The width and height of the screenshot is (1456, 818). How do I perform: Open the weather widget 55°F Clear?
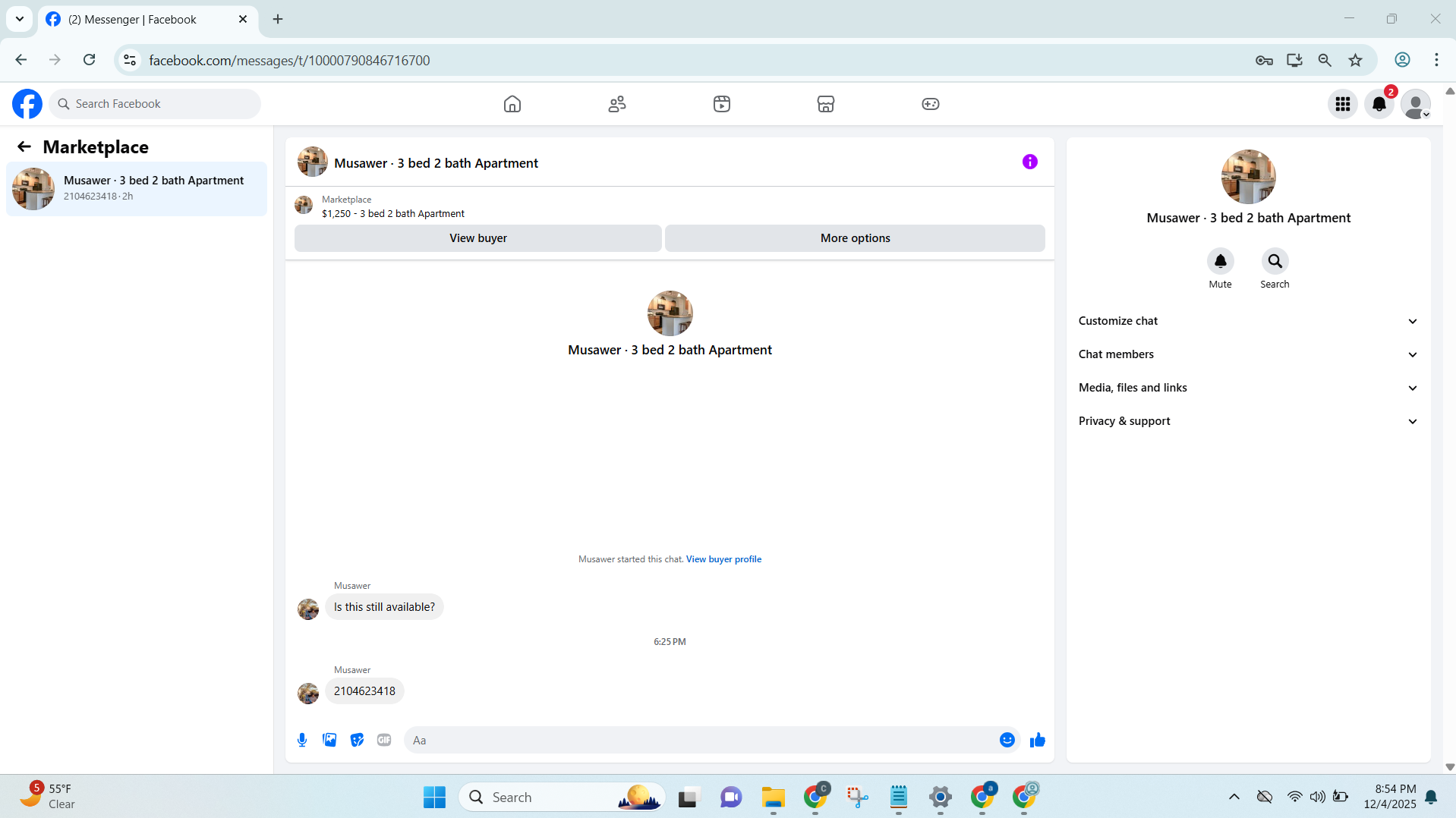tap(47, 797)
